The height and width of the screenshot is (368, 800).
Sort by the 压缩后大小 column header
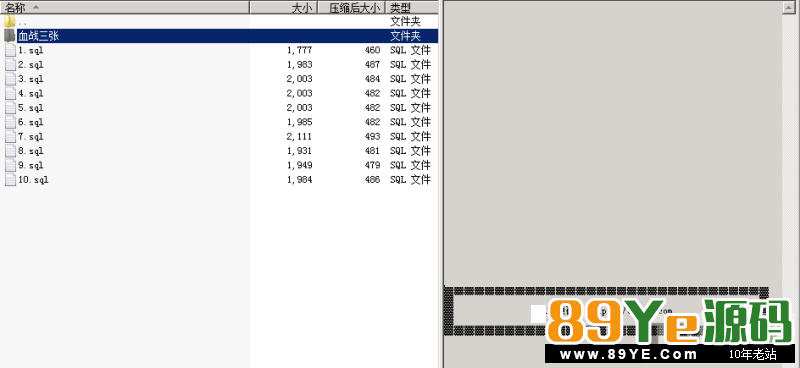point(351,7)
